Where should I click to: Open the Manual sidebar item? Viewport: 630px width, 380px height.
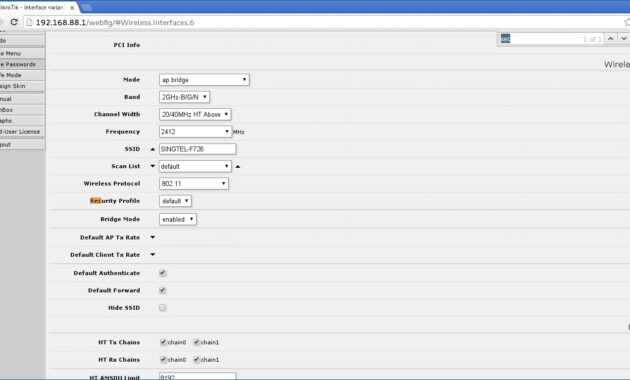click(x=22, y=99)
